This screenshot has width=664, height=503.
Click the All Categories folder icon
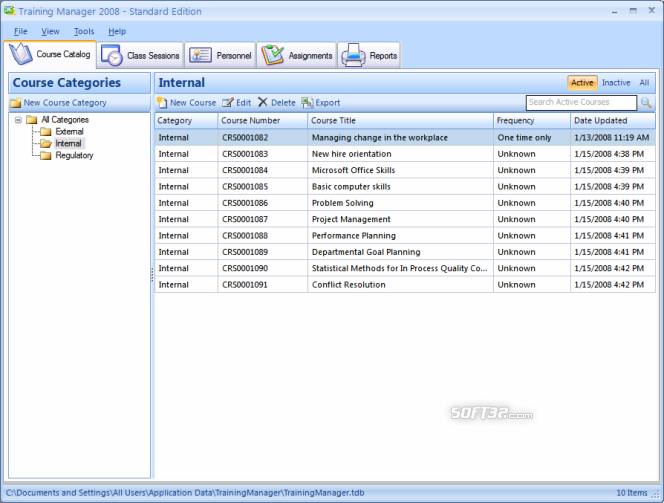pos(32,120)
